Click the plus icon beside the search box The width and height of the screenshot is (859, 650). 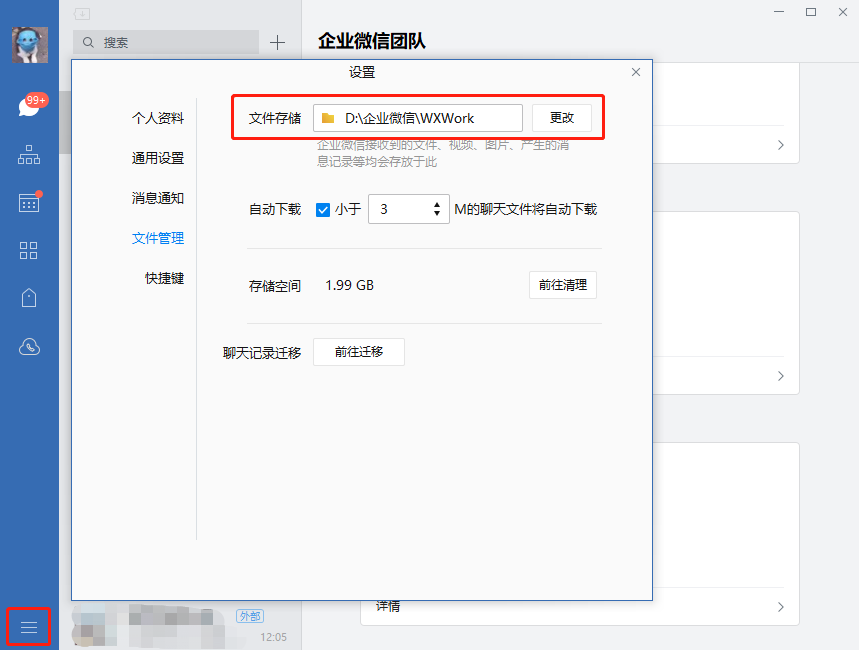tap(278, 43)
